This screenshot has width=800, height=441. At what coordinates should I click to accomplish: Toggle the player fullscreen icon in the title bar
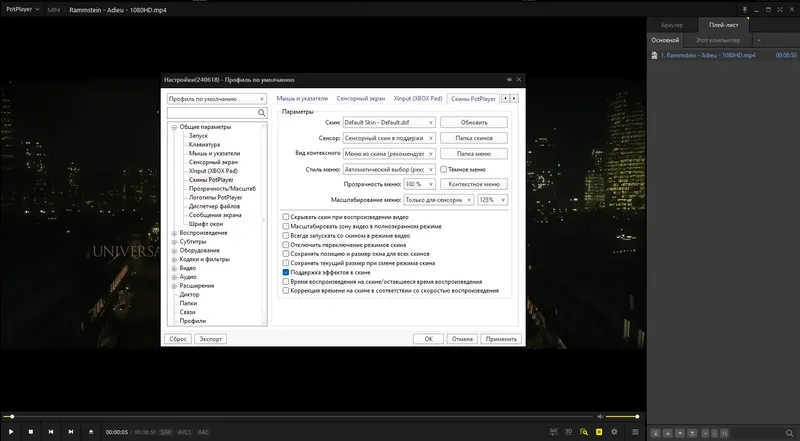pyautogui.click(x=780, y=10)
